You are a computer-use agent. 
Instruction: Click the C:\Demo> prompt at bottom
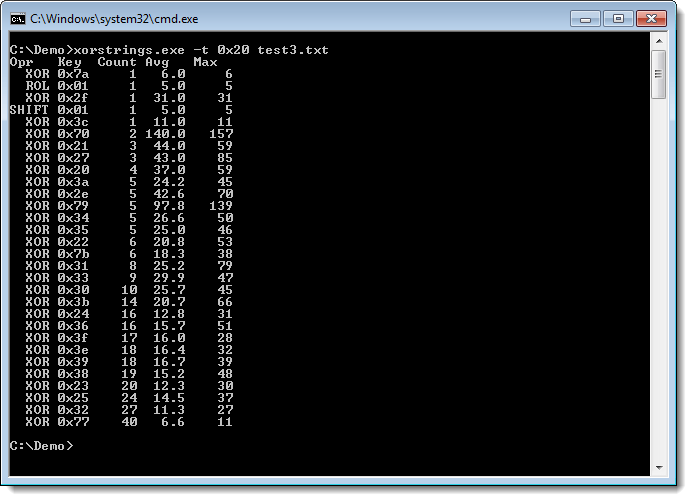coord(41,446)
